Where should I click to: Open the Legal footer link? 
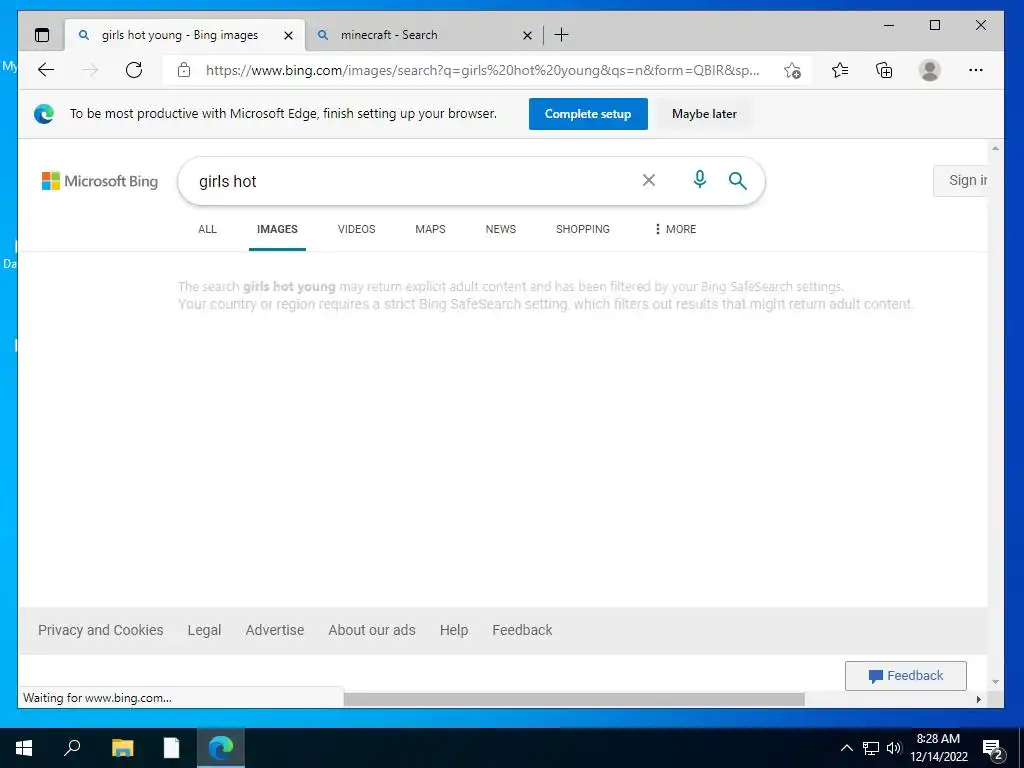pos(204,630)
